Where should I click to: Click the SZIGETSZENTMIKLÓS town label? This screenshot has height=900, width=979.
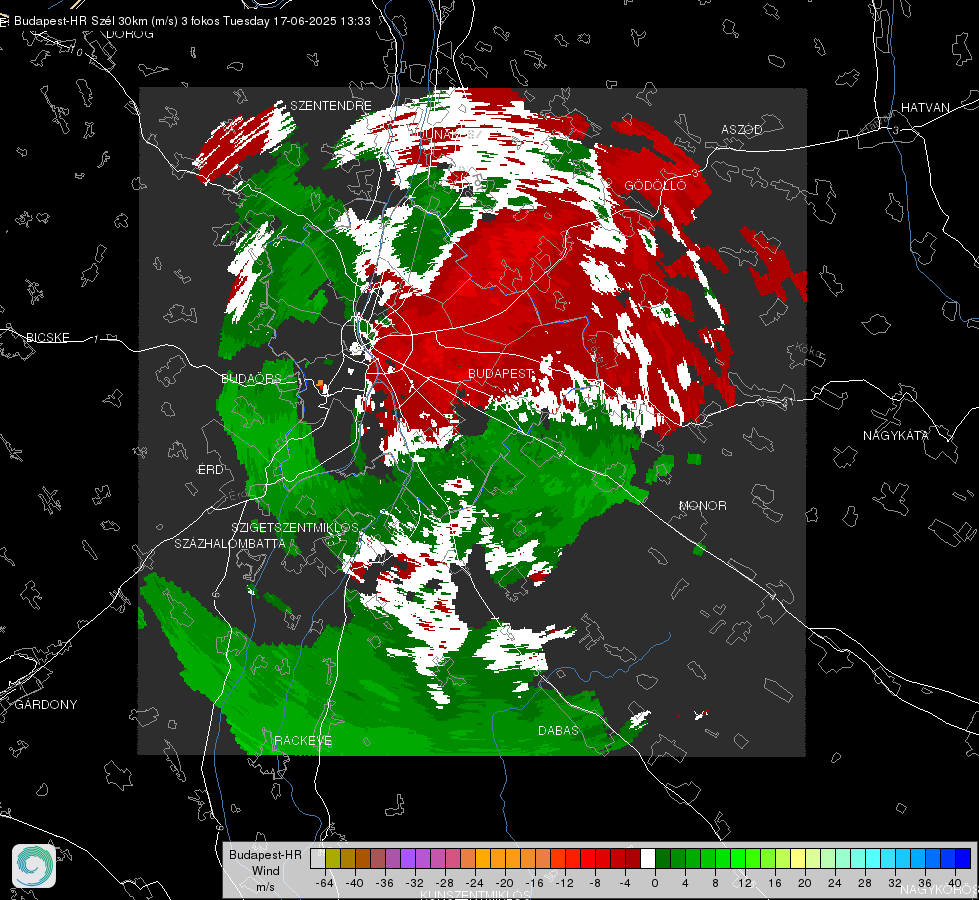[295, 528]
